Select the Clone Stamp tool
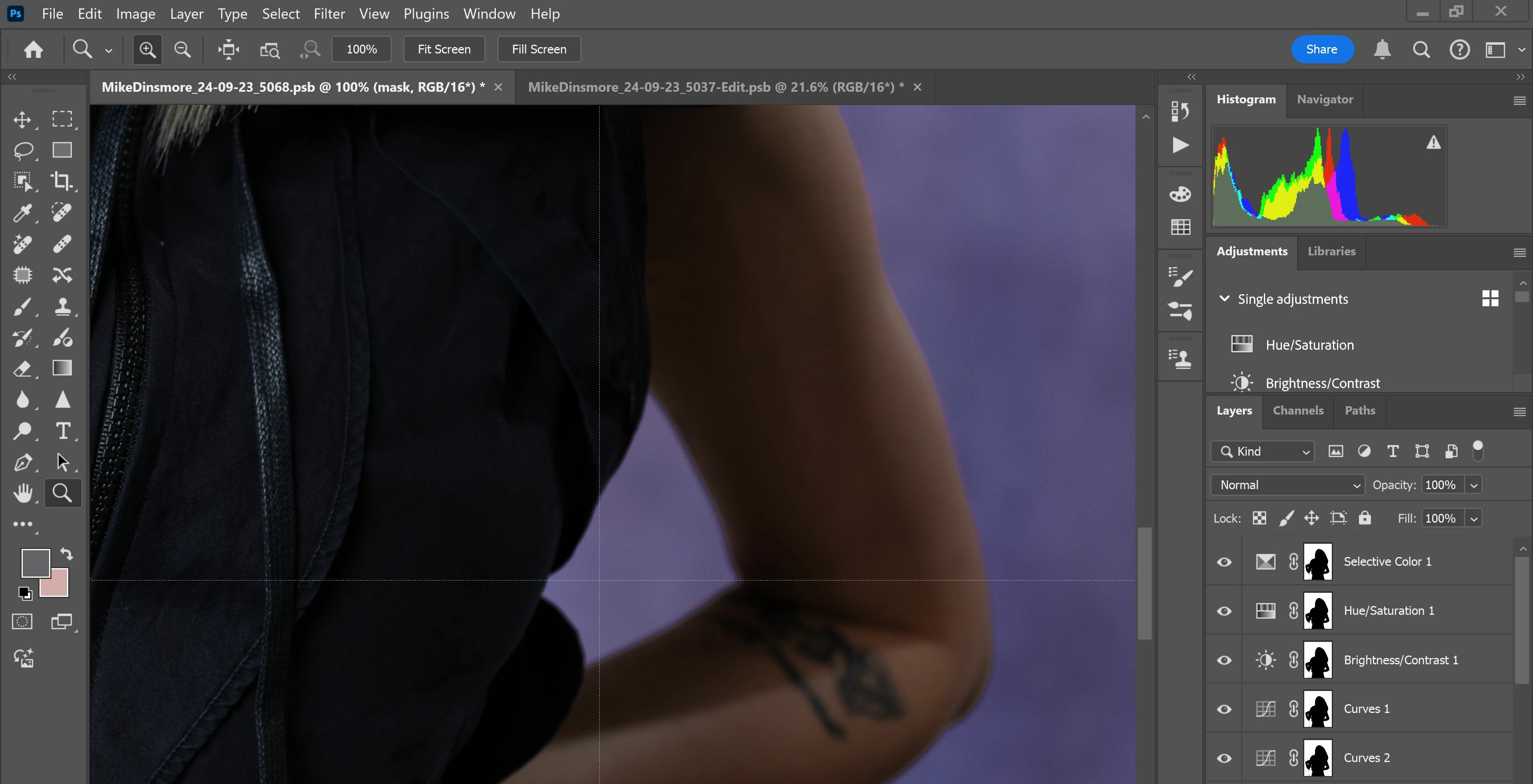1533x784 pixels. pyautogui.click(x=62, y=307)
